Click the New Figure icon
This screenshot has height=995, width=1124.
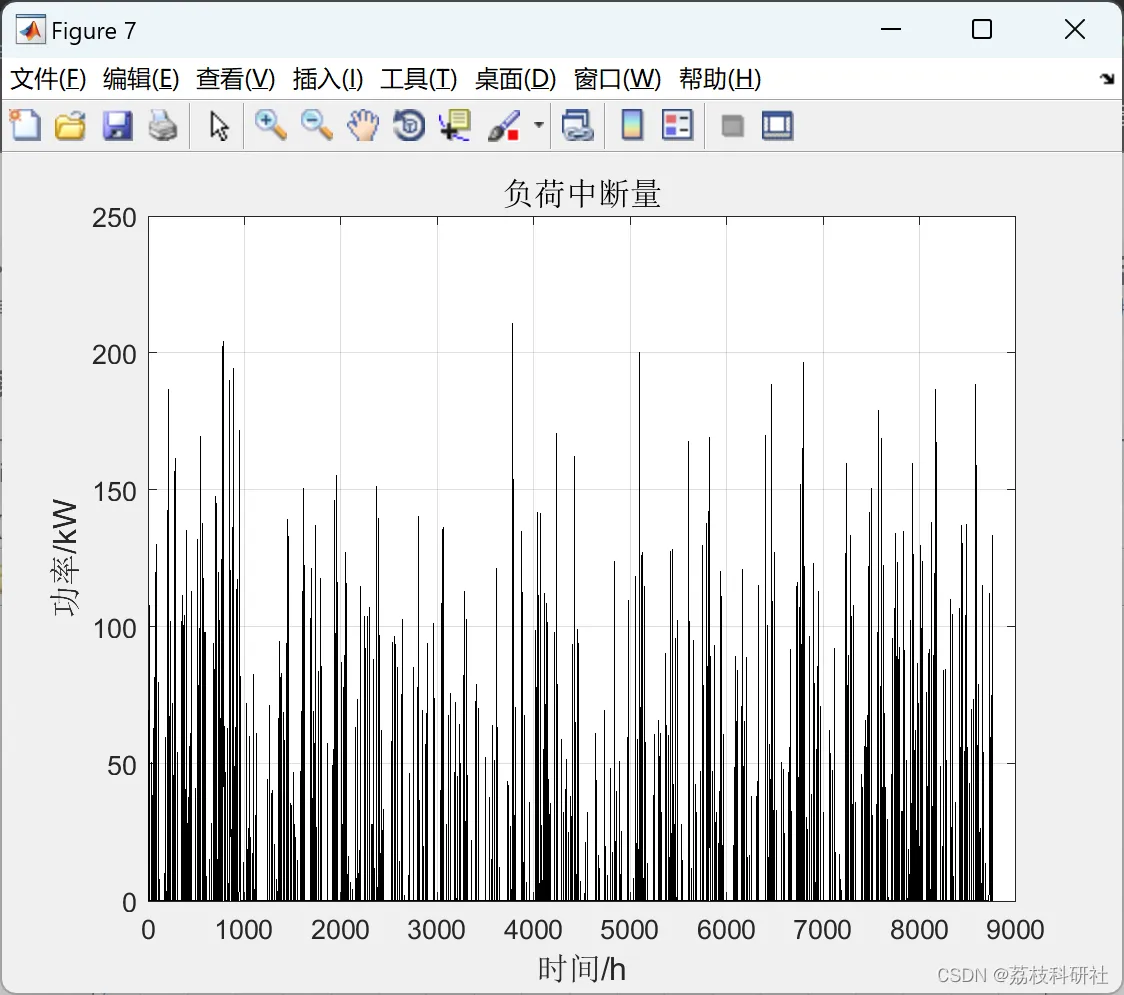pos(25,125)
